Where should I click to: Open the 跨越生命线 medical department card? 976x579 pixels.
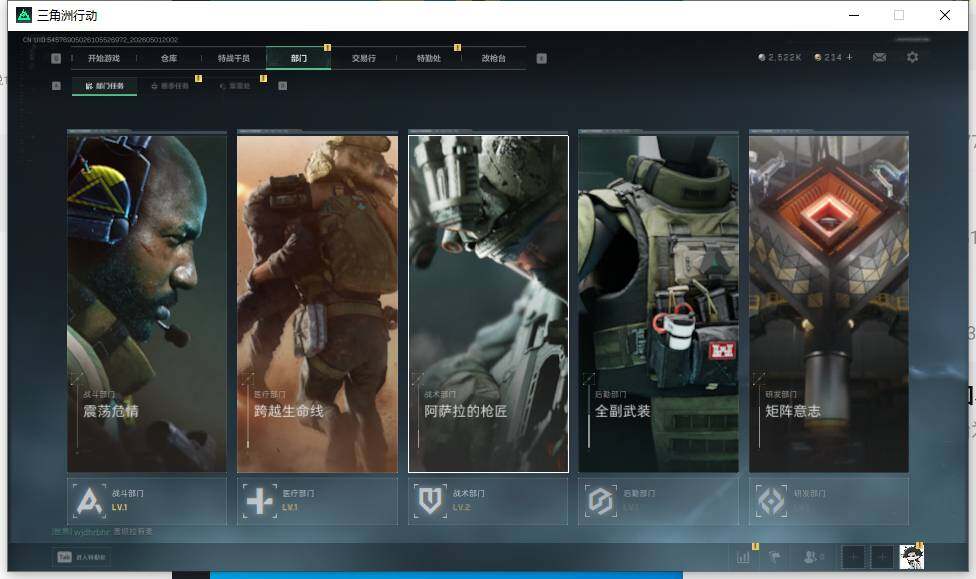[317, 304]
